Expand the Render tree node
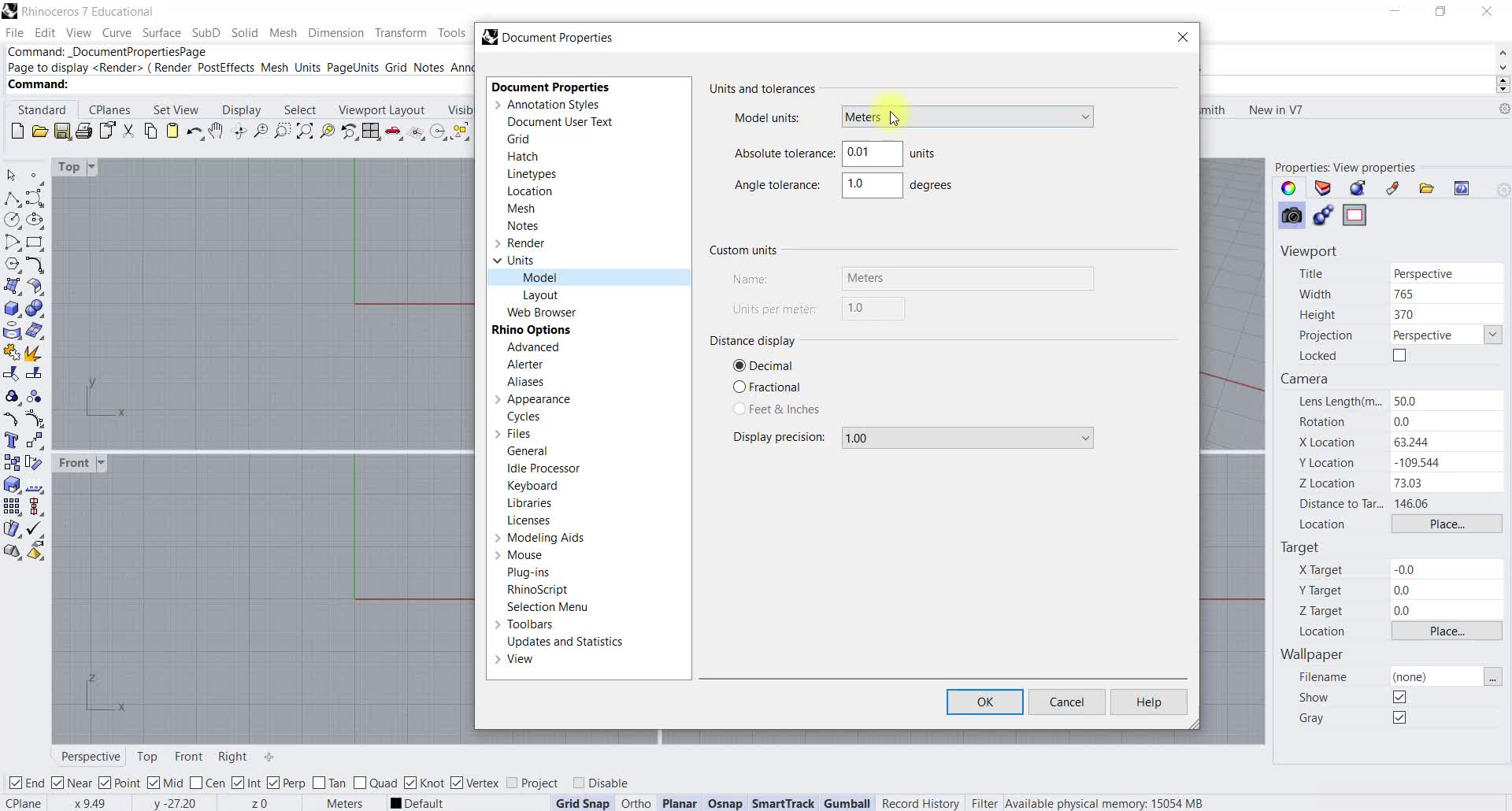Screen dimensions: 1512x811 (498, 243)
